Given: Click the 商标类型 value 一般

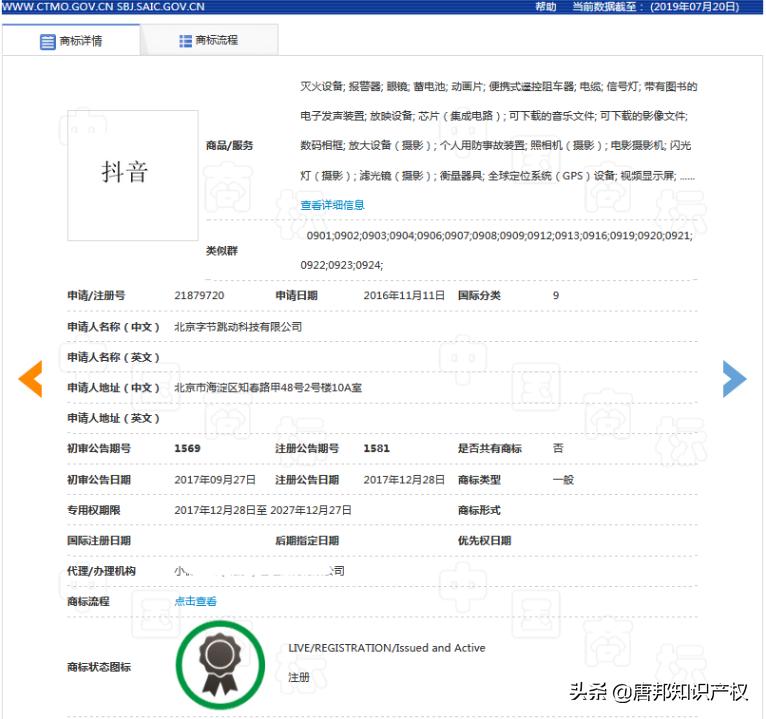Looking at the screenshot, I should click(563, 480).
